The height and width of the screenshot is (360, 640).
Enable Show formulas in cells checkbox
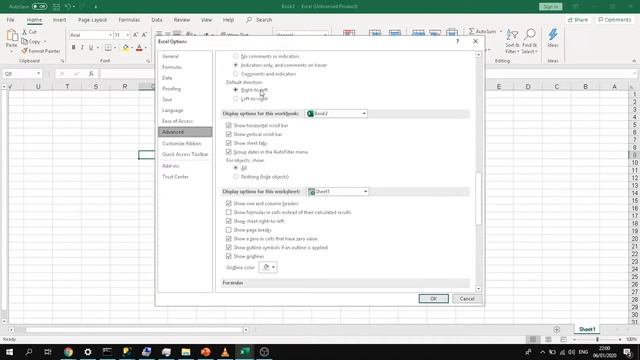pos(229,212)
